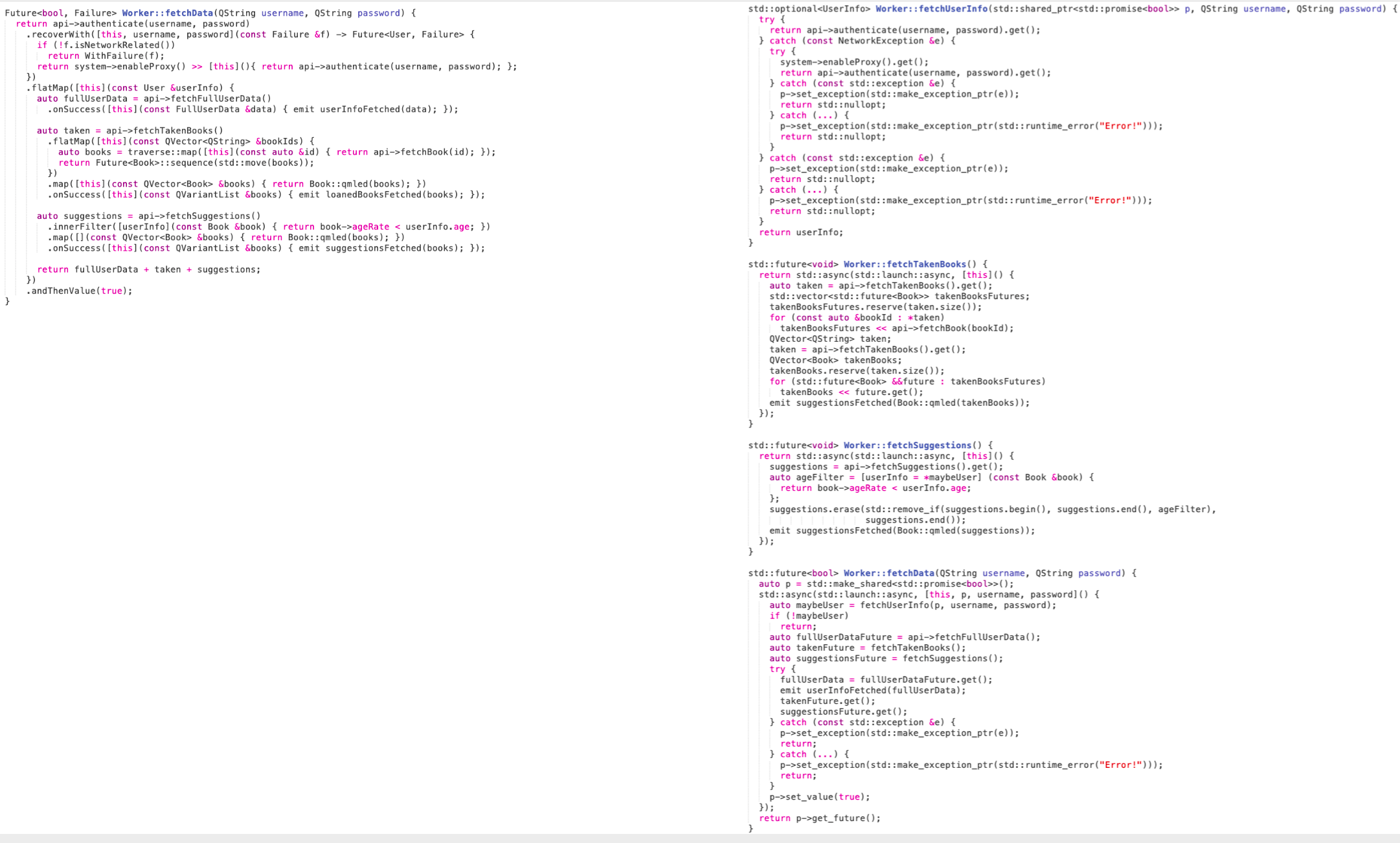Click 'emit suggestionsFetched(Book::qmled(suggestions));' line
The width and height of the screenshot is (1400, 843).
[x=903, y=531]
